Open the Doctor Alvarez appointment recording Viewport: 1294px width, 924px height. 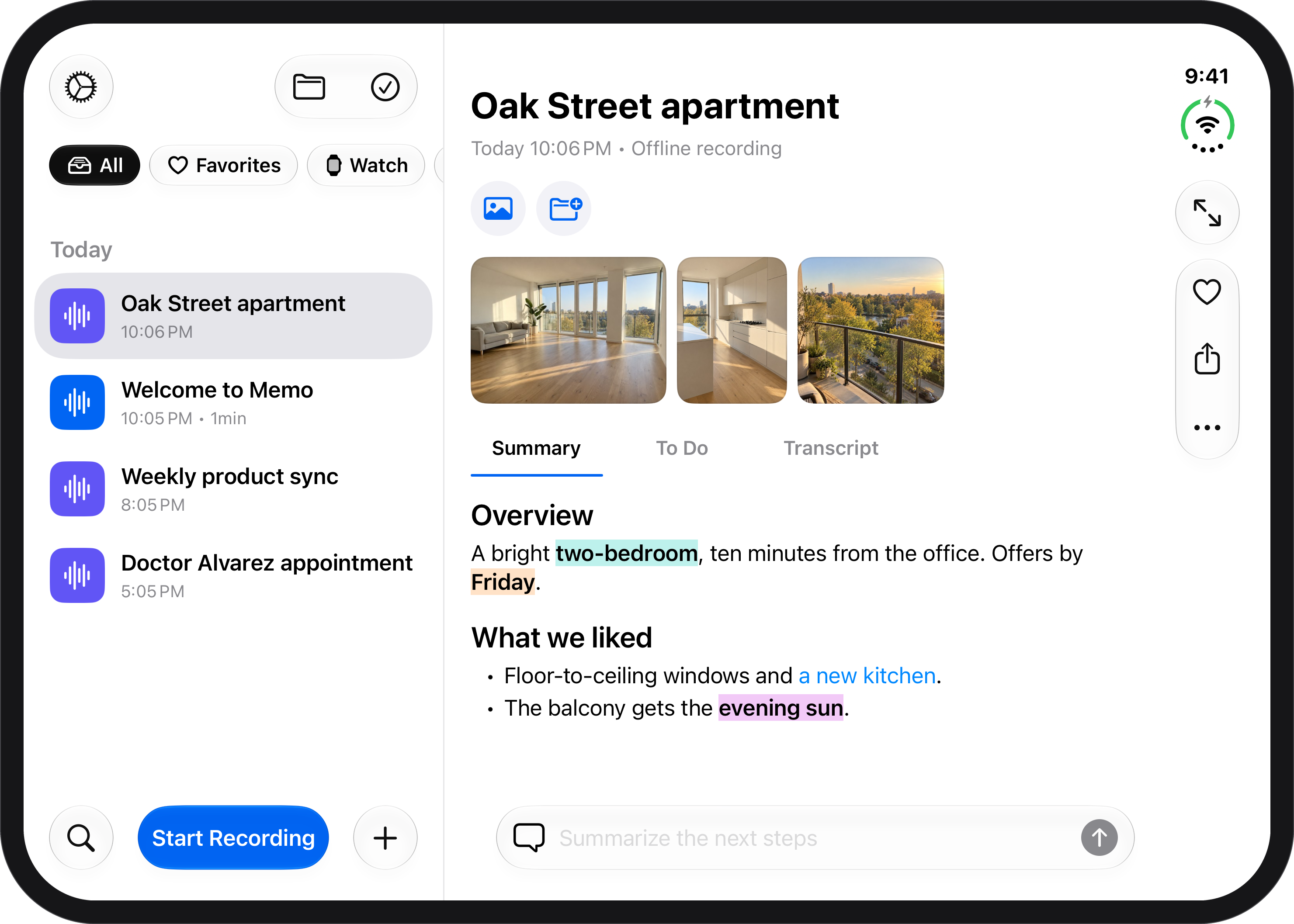click(x=233, y=575)
